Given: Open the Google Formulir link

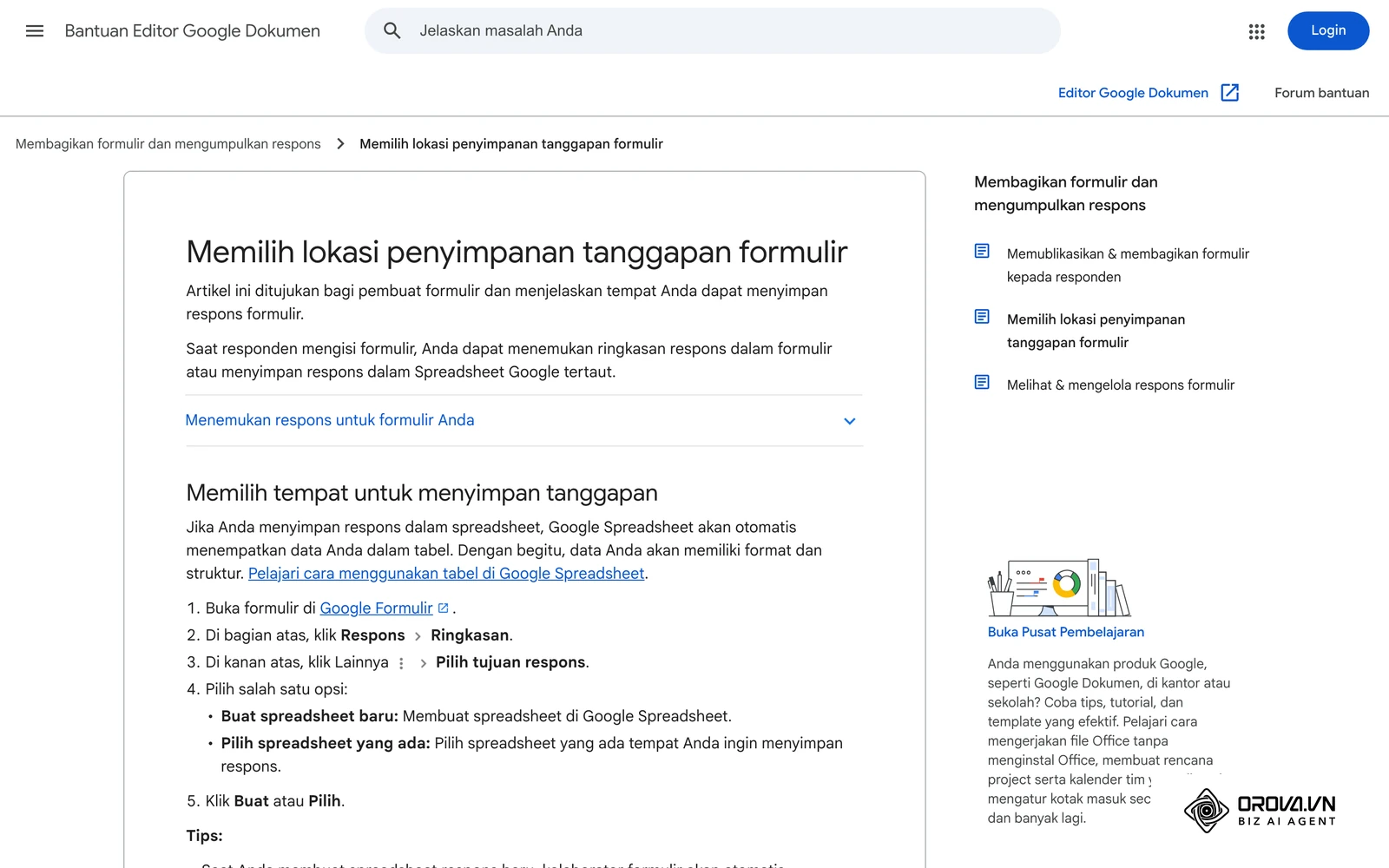Looking at the screenshot, I should coord(376,608).
